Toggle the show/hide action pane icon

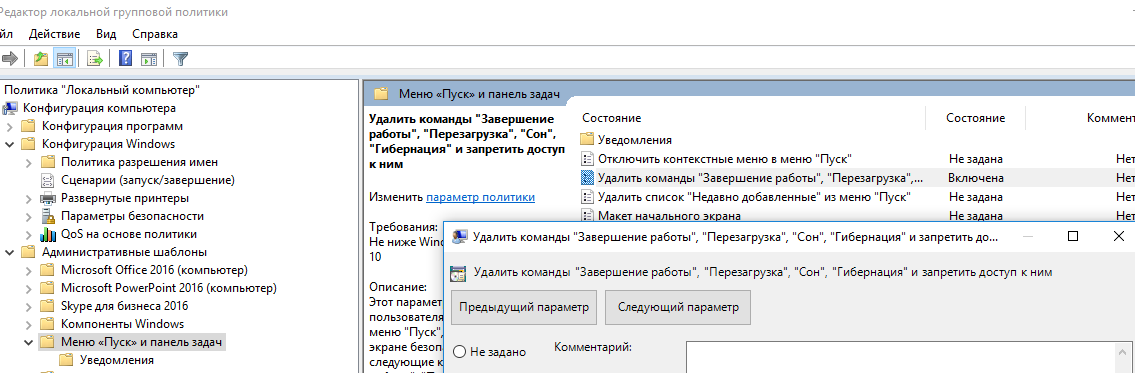click(149, 59)
